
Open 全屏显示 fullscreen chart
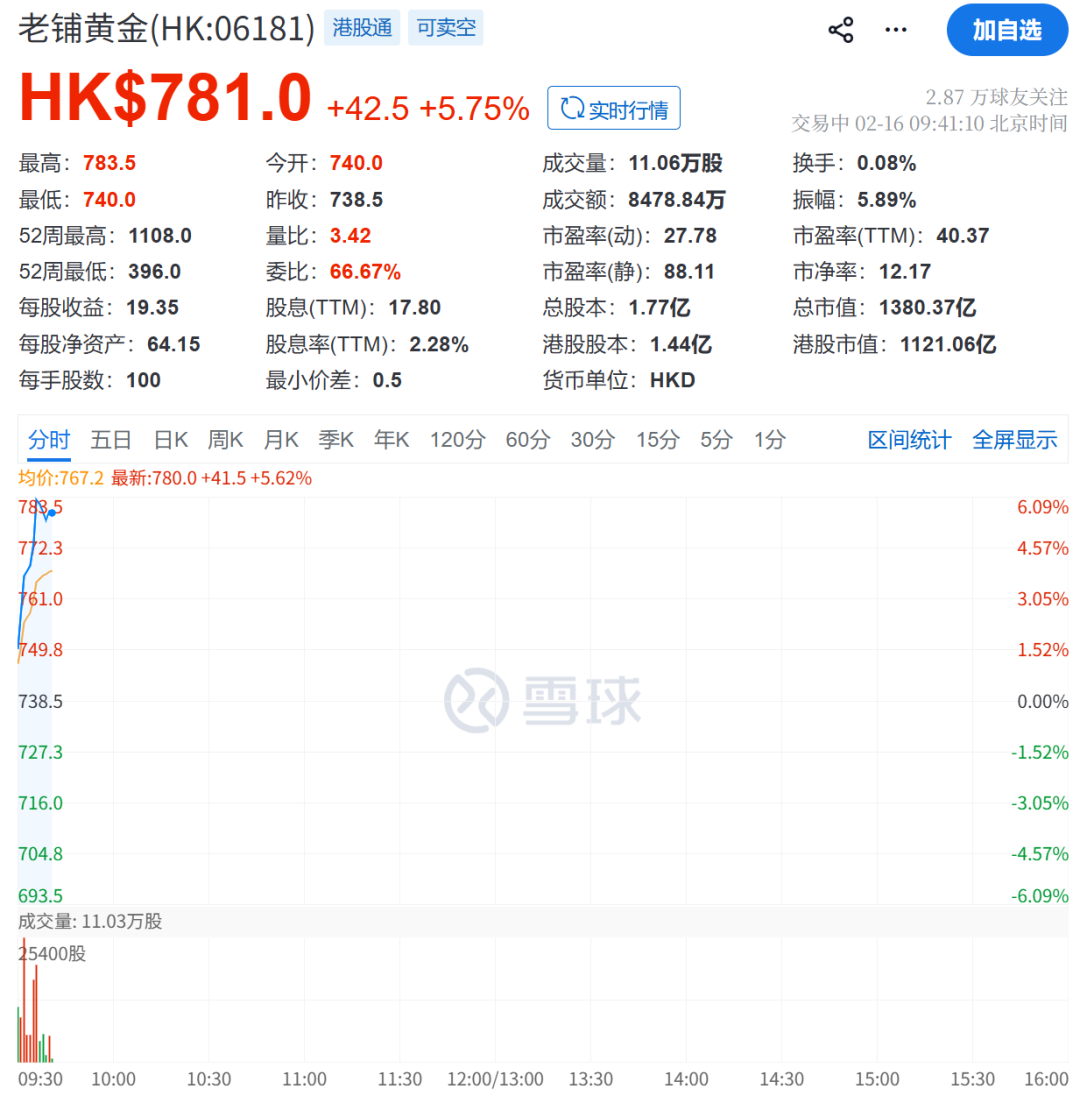point(1014,440)
